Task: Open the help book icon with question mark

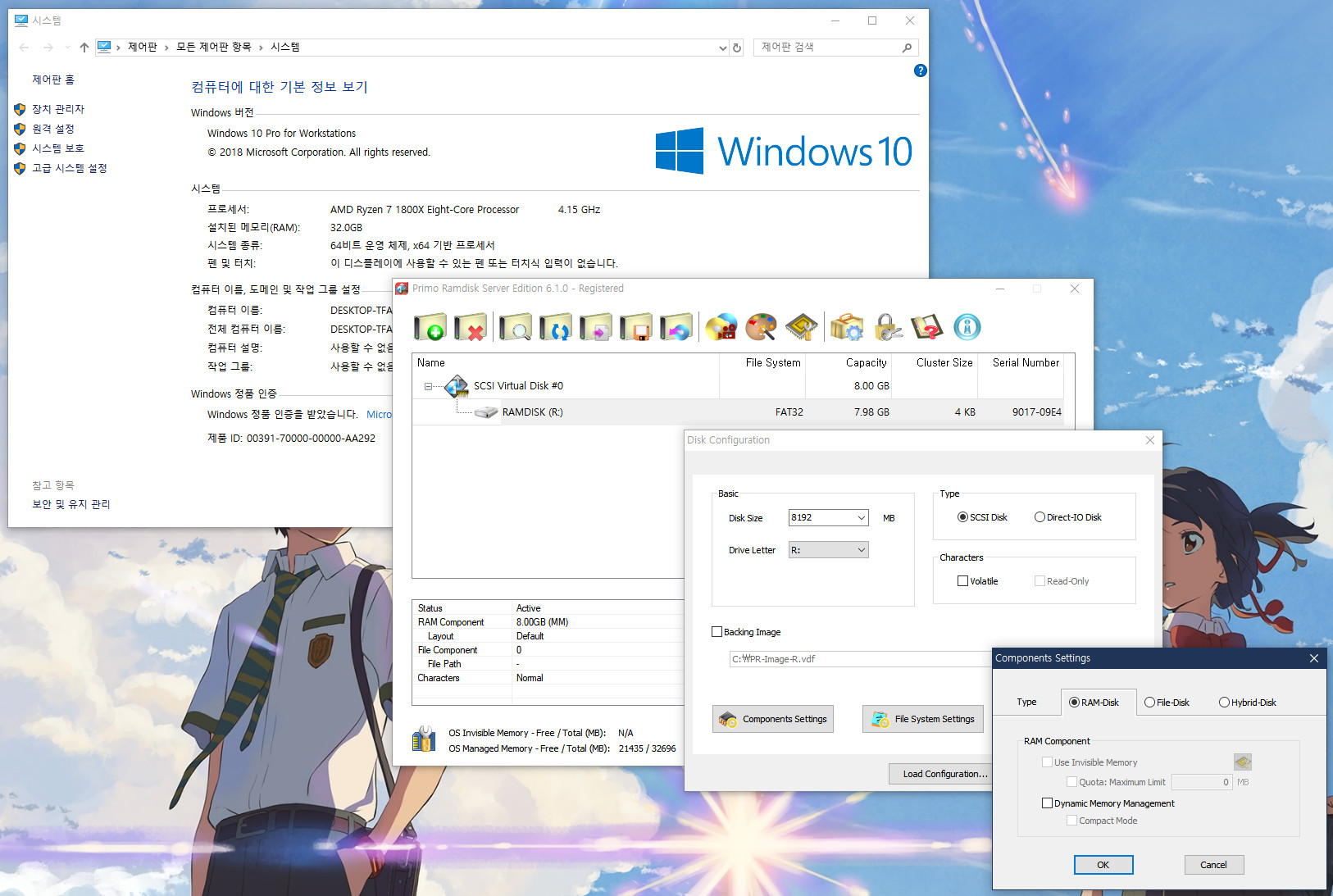Action: (927, 327)
